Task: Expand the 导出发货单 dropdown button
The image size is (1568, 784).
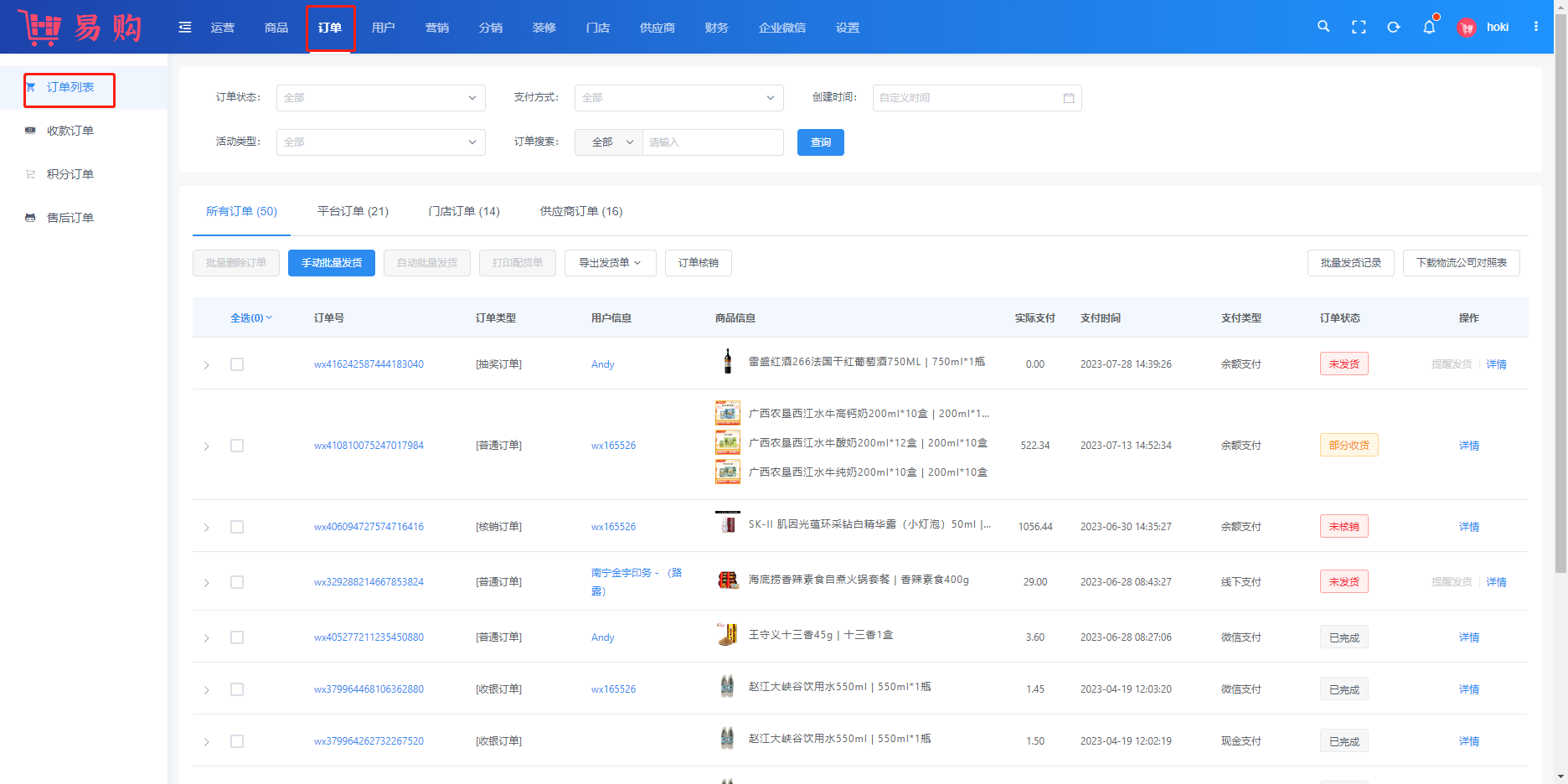Action: [610, 263]
